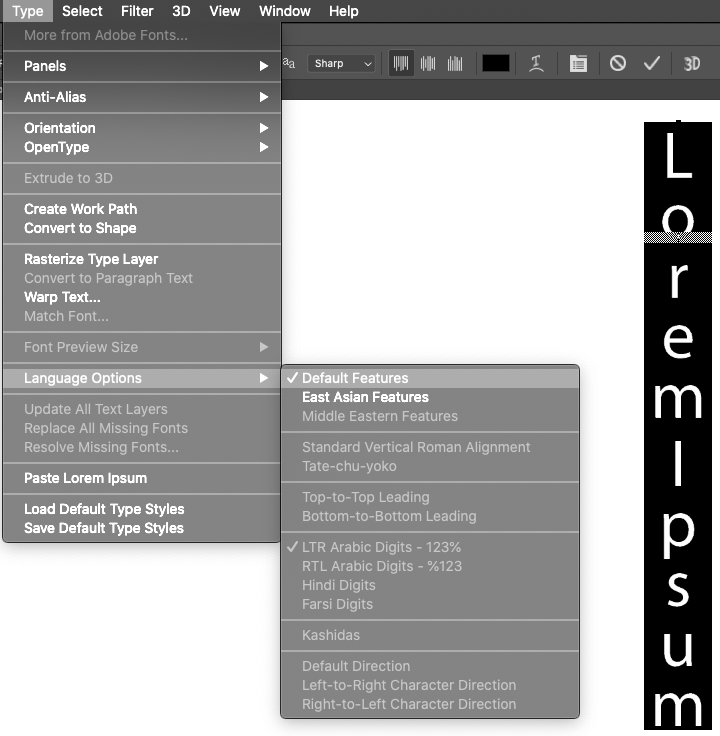The image size is (720, 736).
Task: Expand Font Preview Size submenu
Action: pyautogui.click(x=142, y=347)
